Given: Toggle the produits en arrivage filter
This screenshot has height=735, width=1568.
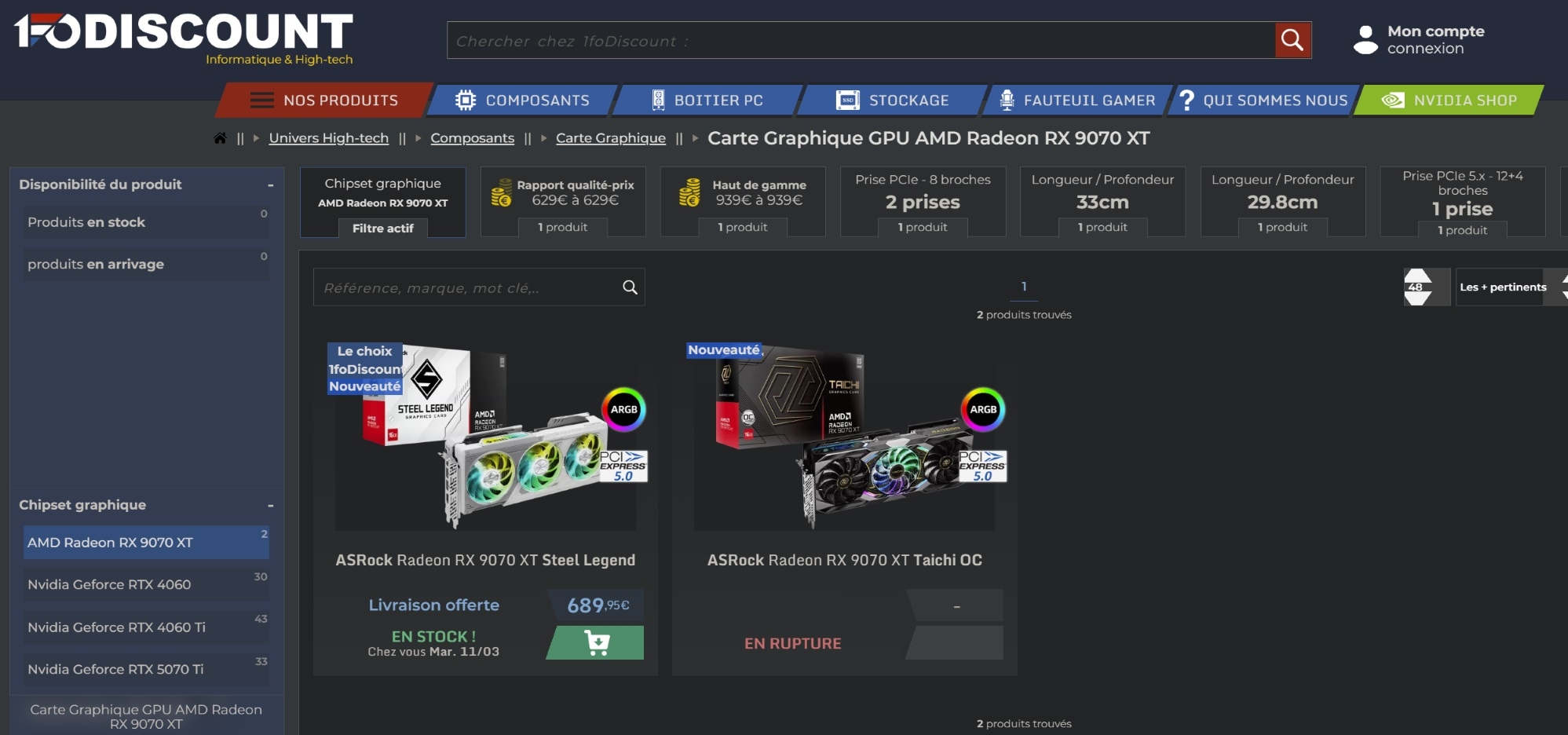Looking at the screenshot, I should pyautogui.click(x=146, y=265).
